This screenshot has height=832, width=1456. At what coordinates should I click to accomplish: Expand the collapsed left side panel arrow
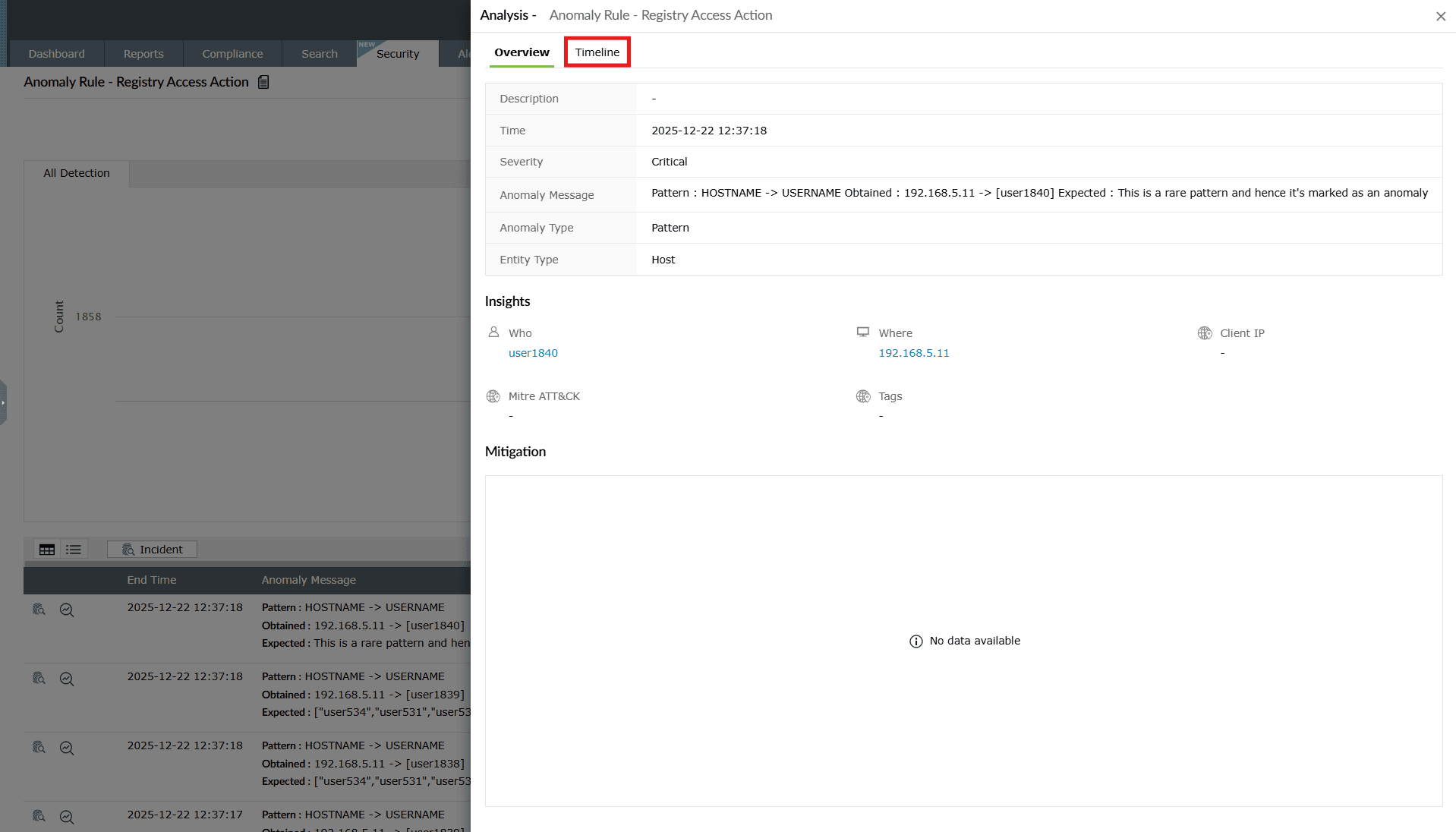pos(5,402)
